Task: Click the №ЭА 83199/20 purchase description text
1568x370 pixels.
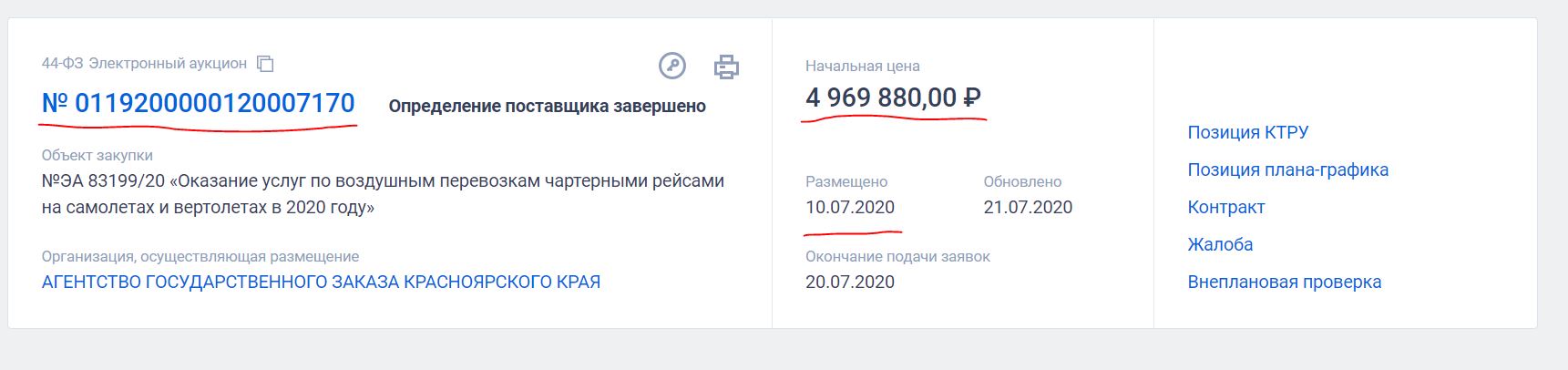Action: point(383,194)
